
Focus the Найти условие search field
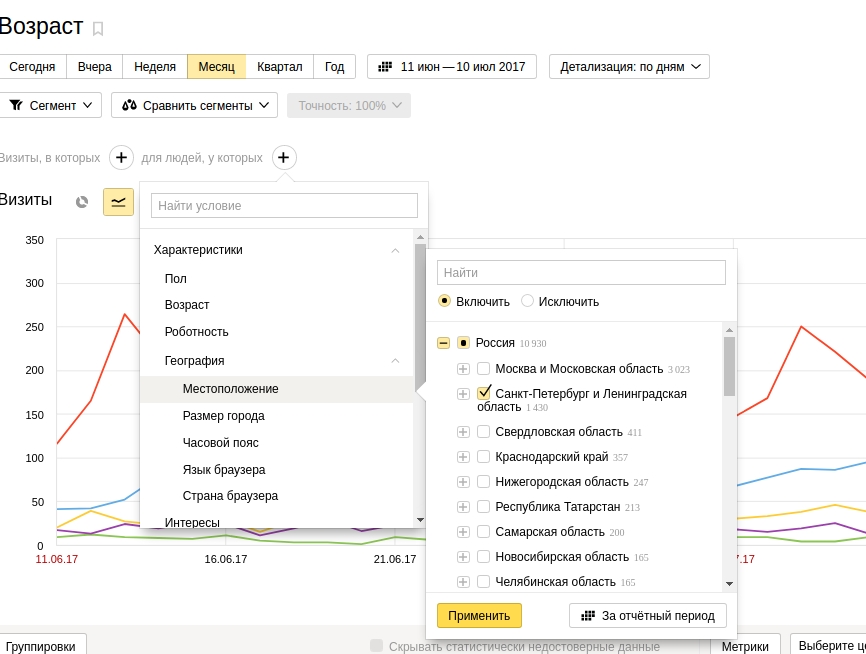click(x=284, y=205)
